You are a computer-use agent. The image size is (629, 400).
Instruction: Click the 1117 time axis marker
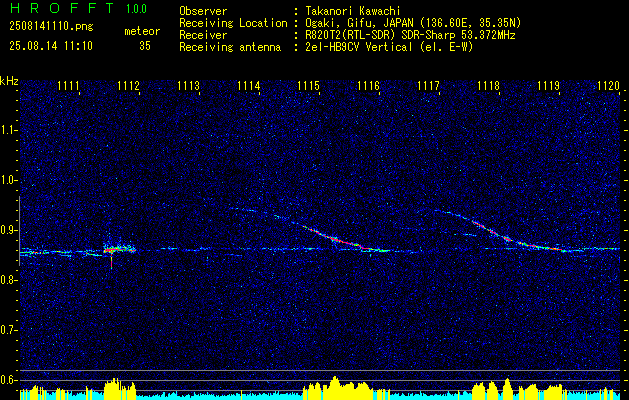[x=428, y=85]
